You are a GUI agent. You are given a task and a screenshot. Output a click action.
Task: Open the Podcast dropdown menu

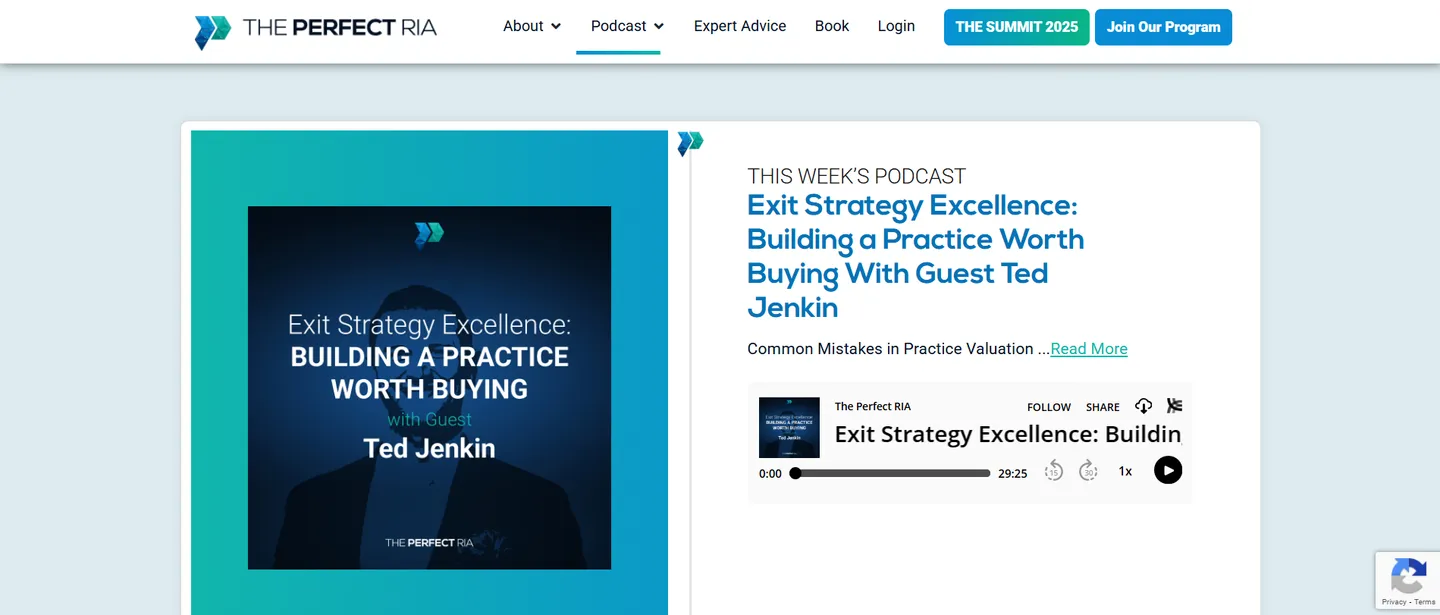point(627,27)
